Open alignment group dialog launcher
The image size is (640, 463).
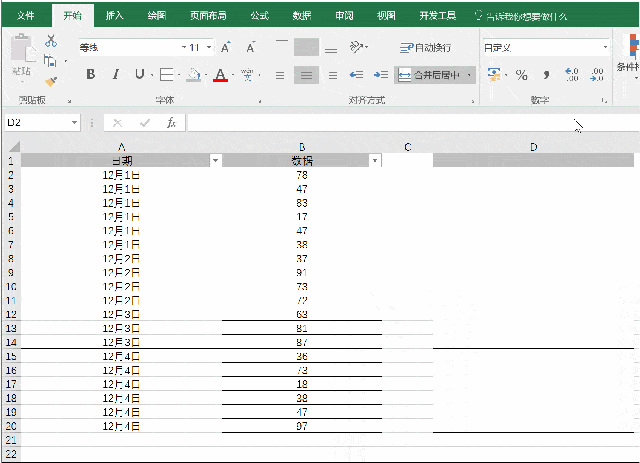point(473,101)
